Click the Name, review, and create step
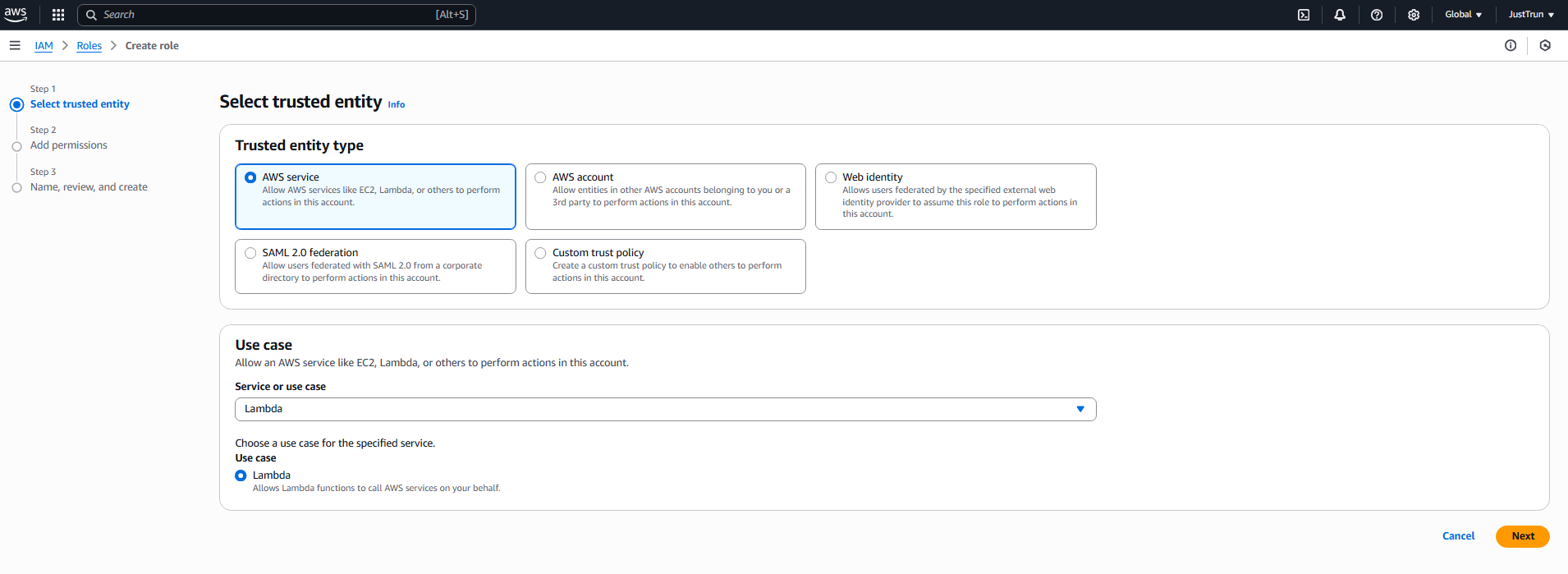 click(89, 187)
